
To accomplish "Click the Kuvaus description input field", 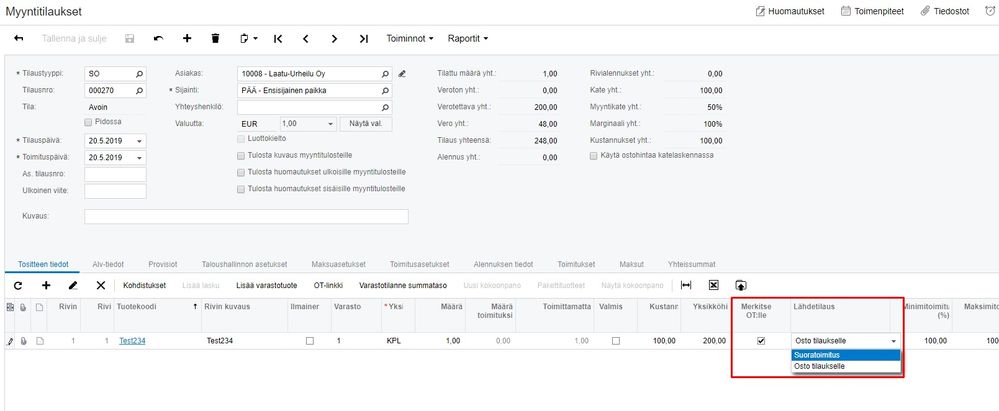I will click(x=246, y=216).
